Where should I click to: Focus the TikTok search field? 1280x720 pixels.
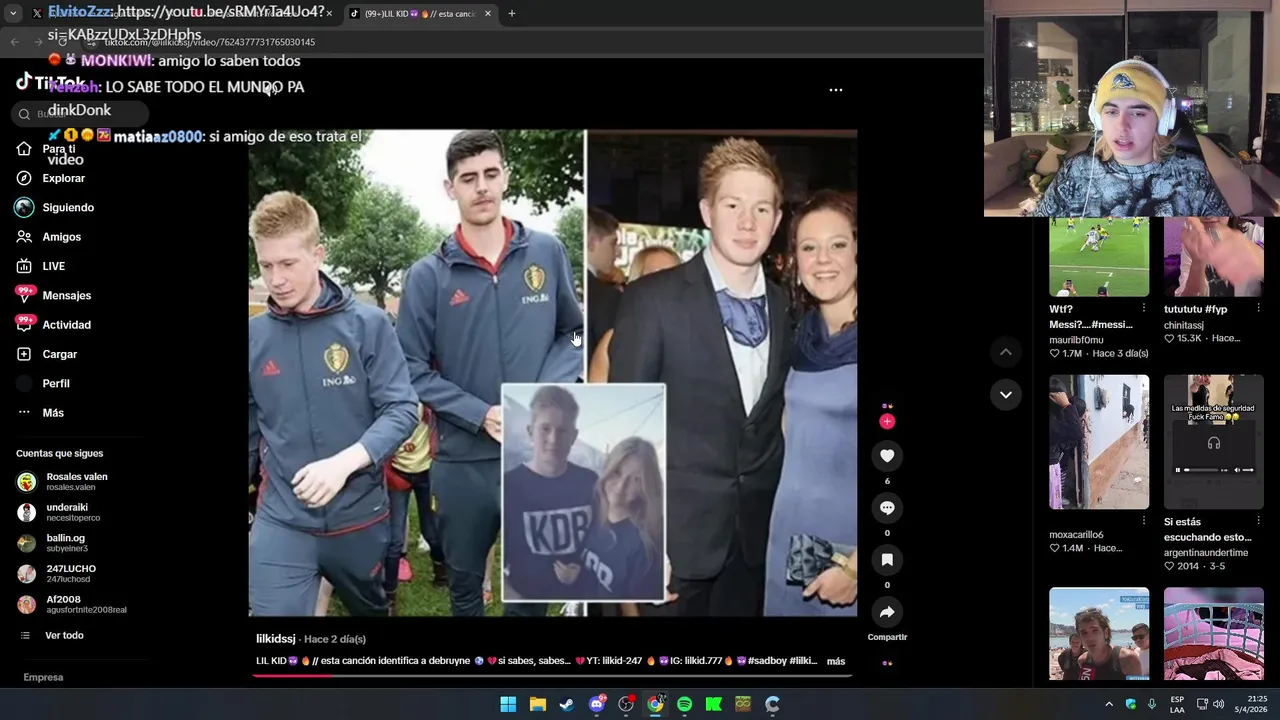coord(80,114)
